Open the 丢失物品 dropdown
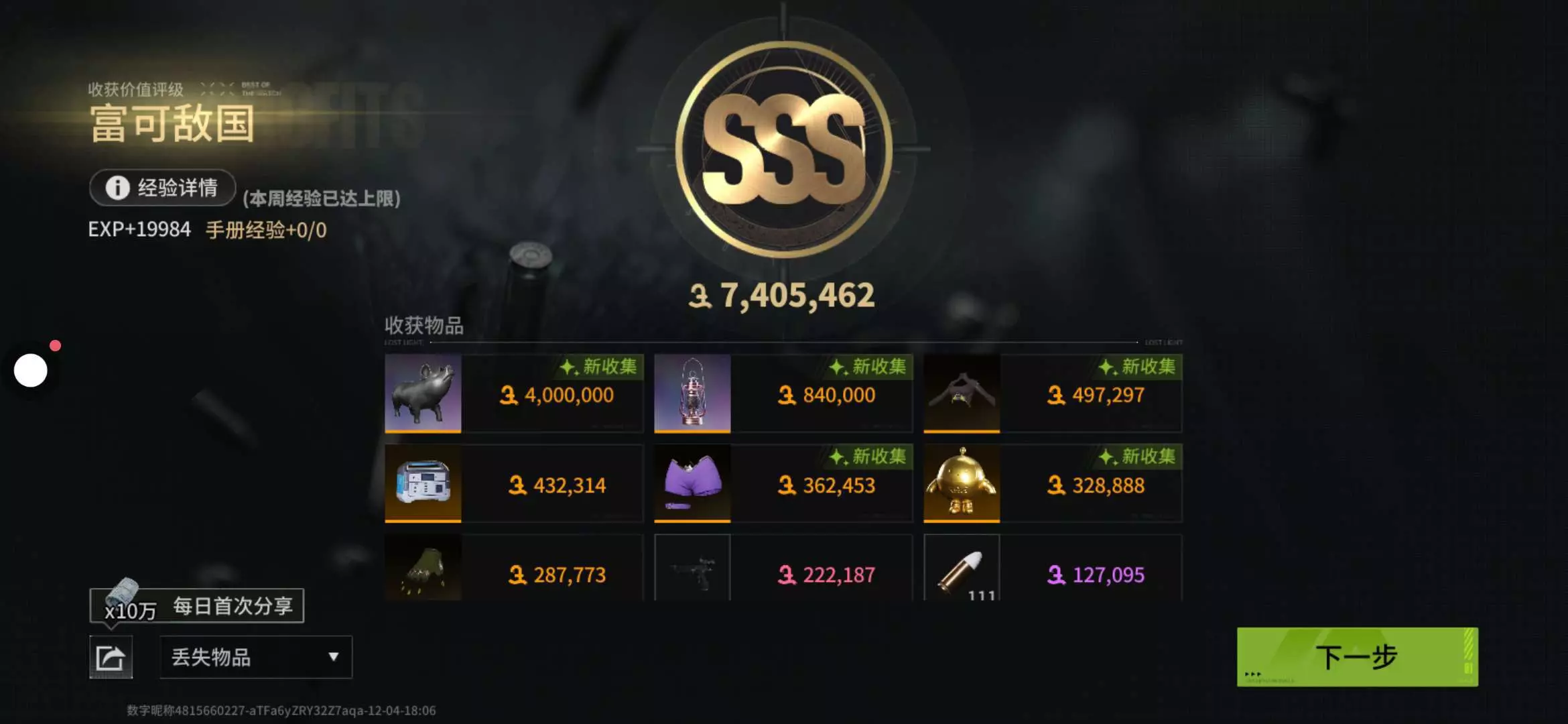 tap(256, 657)
